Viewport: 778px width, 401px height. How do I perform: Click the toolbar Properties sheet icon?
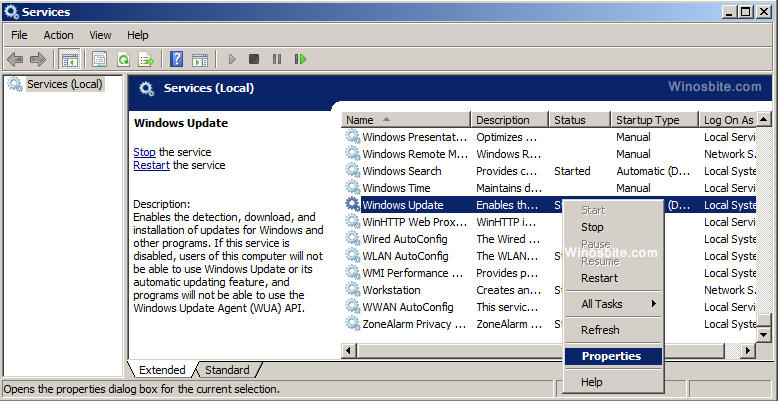(99, 60)
